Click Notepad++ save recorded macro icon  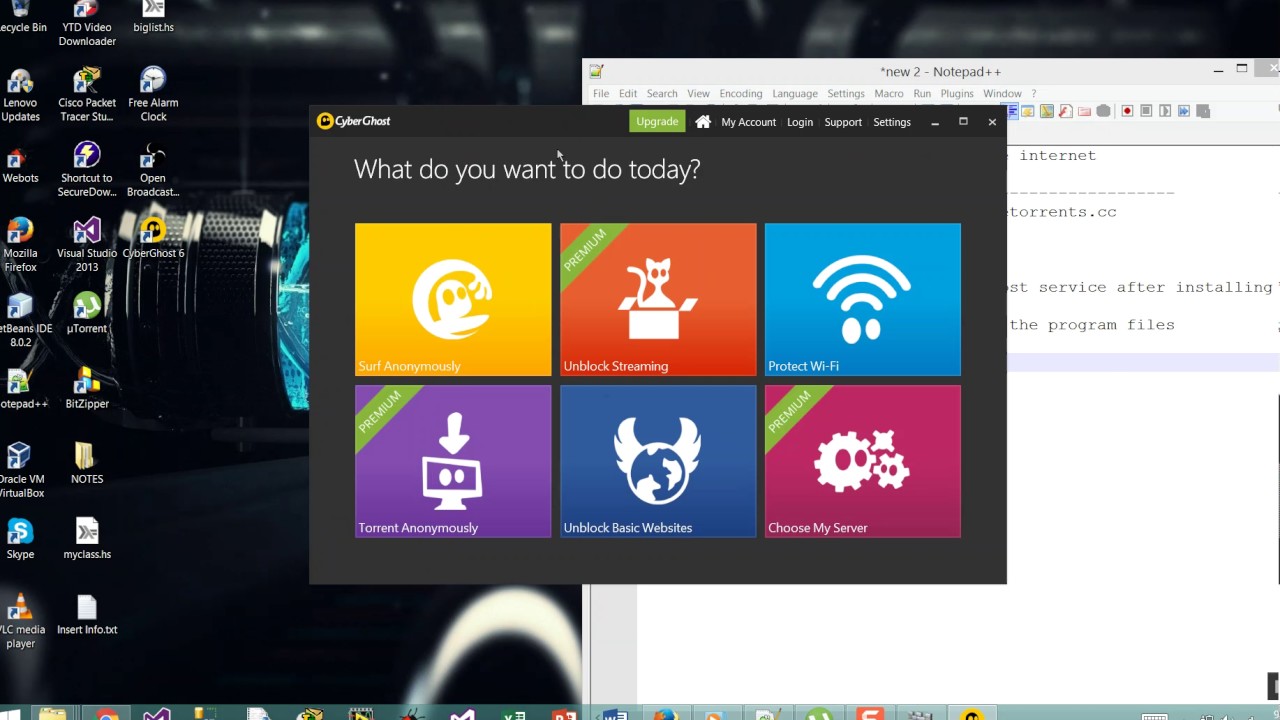coord(1203,111)
